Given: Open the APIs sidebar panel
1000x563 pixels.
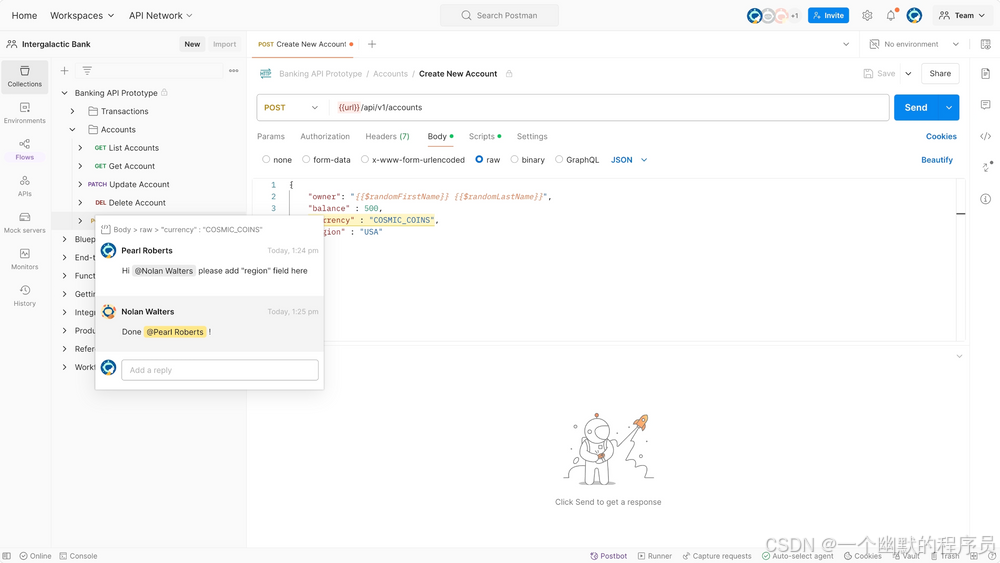Looking at the screenshot, I should pyautogui.click(x=25, y=186).
